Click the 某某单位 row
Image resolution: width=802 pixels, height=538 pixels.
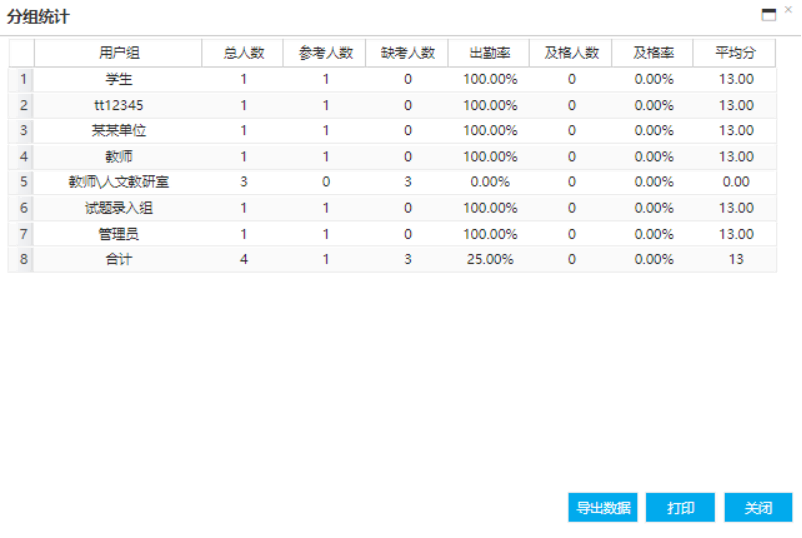pos(118,131)
